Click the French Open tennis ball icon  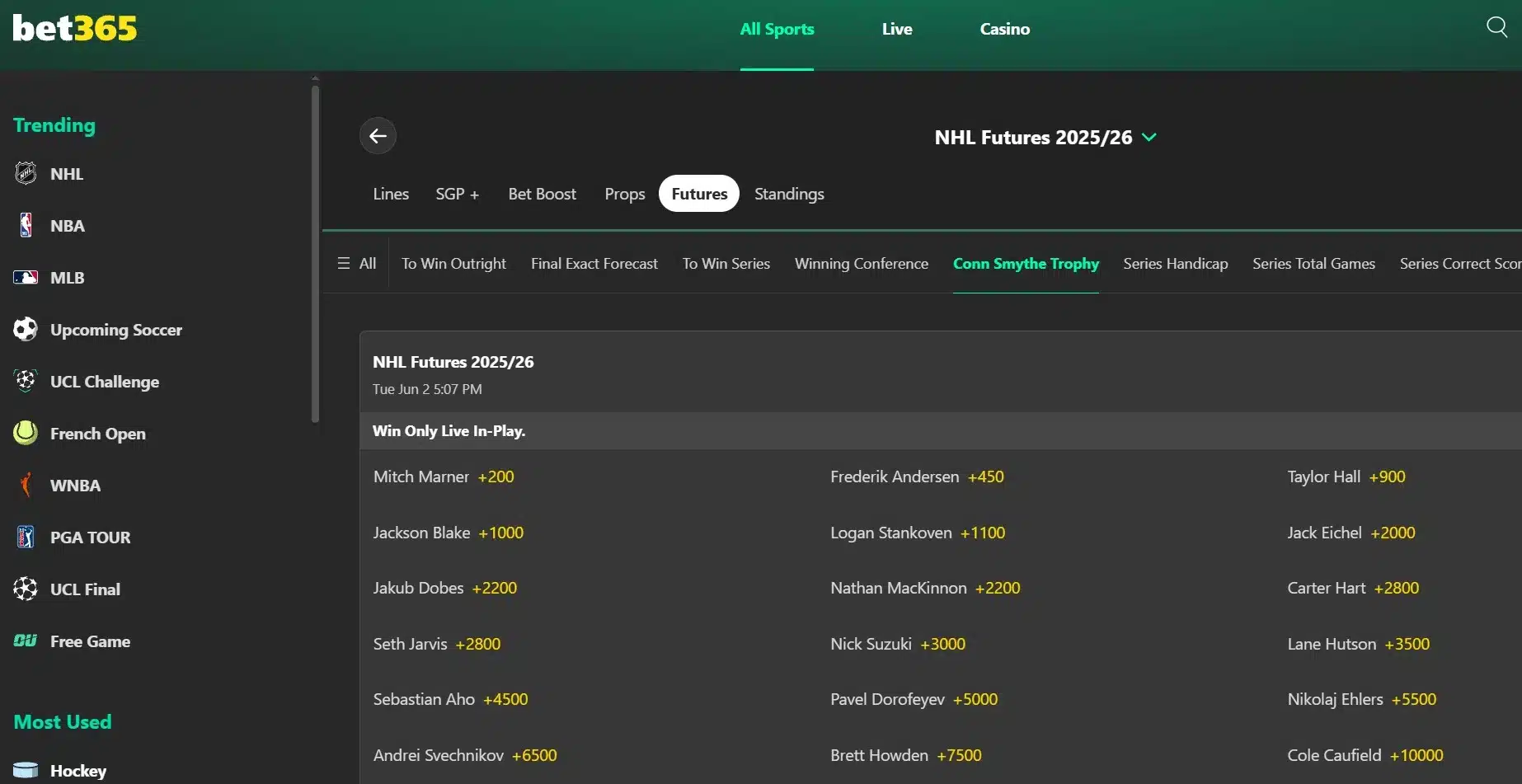(x=26, y=433)
